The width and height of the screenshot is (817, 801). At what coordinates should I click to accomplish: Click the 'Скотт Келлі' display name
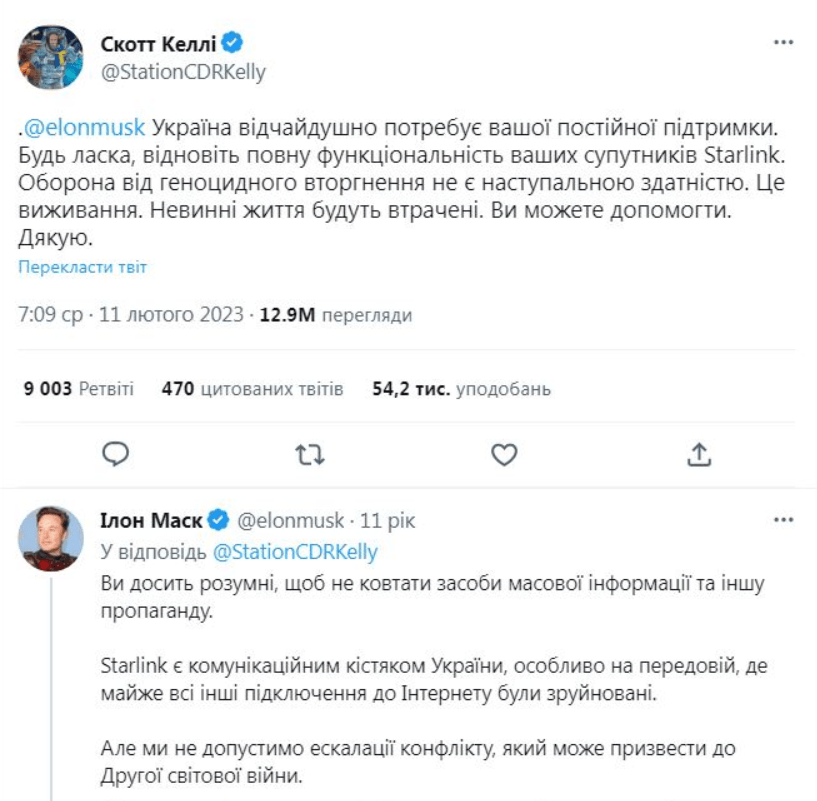159,45
